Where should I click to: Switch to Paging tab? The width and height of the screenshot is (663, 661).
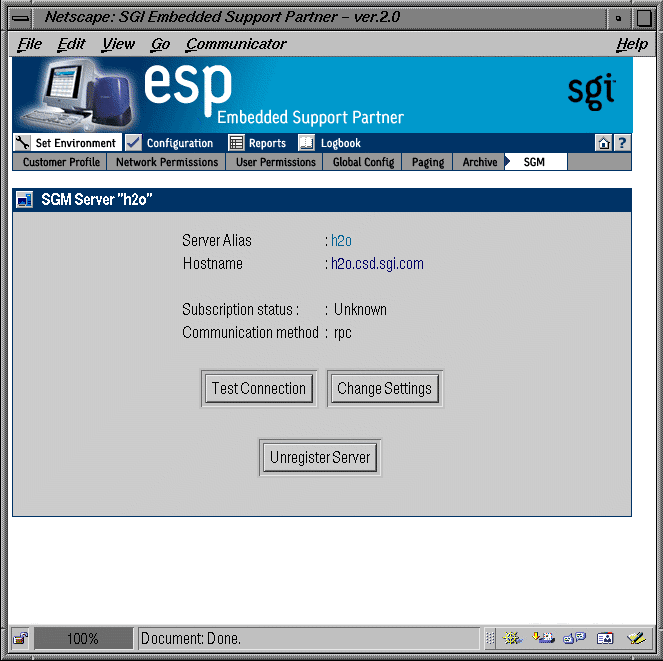[x=428, y=162]
